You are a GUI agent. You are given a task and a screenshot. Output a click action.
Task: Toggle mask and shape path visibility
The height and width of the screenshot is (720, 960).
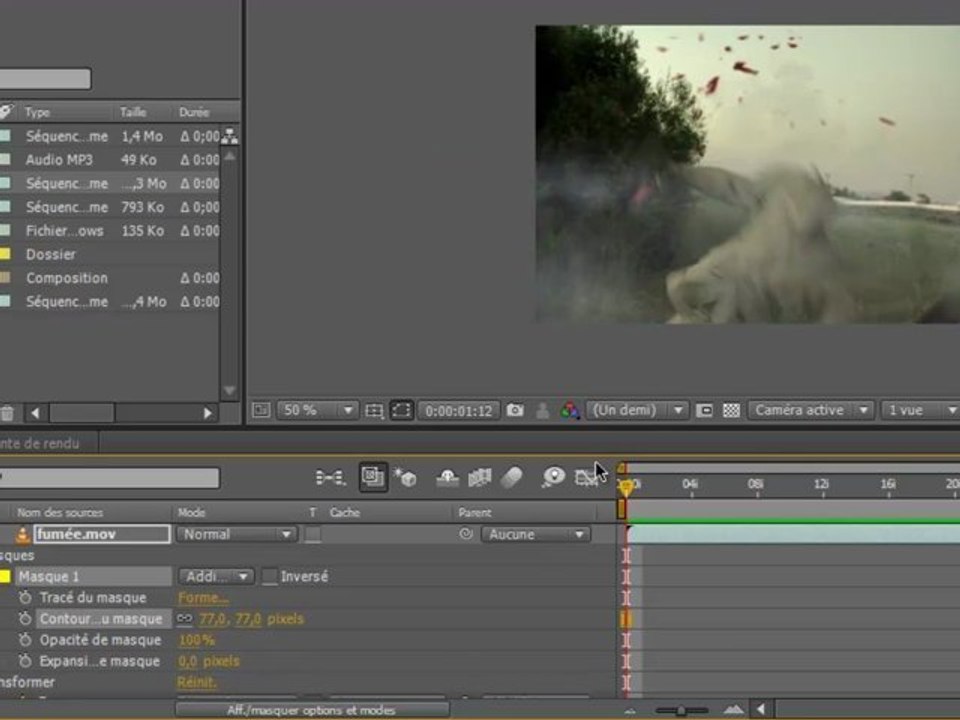pos(402,410)
